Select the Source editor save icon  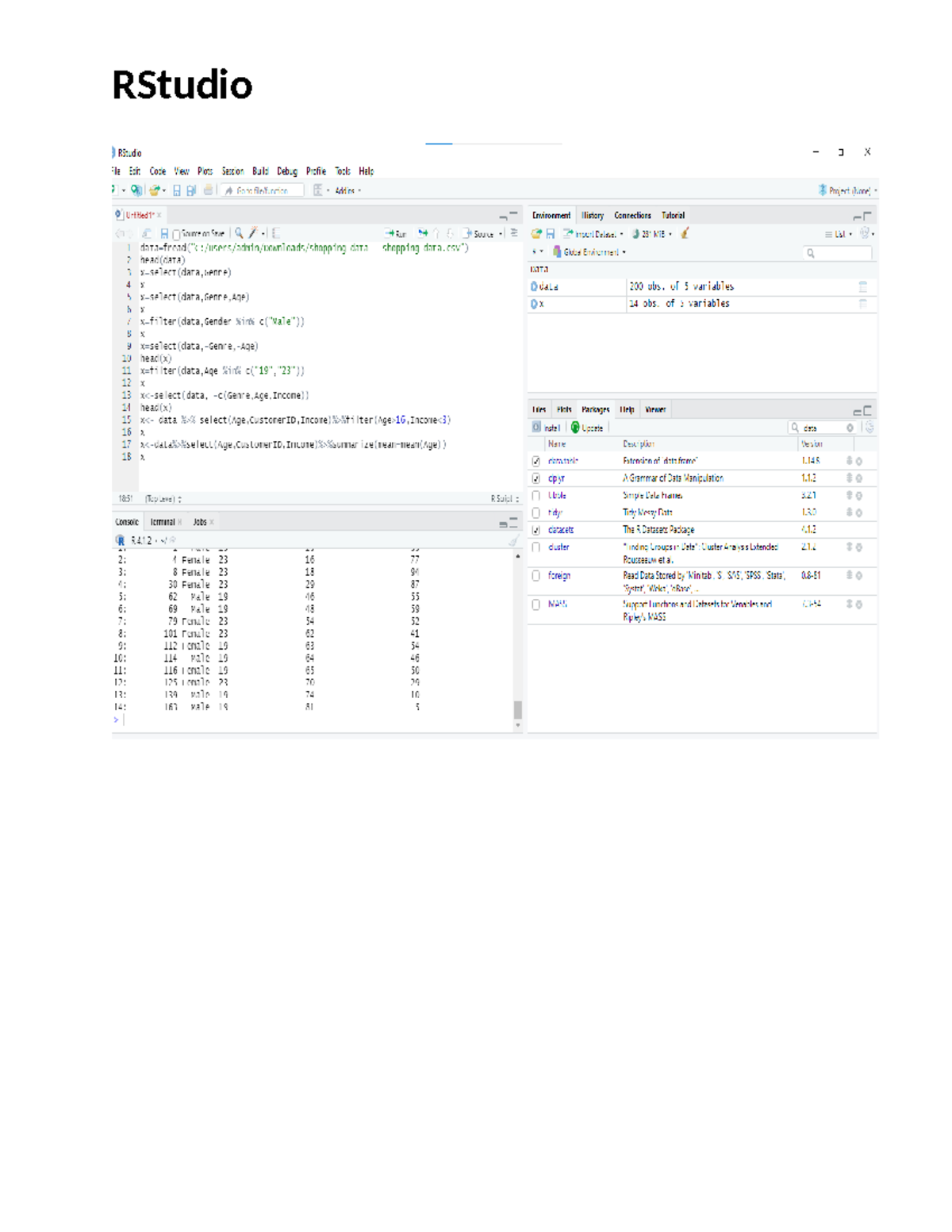tap(164, 233)
